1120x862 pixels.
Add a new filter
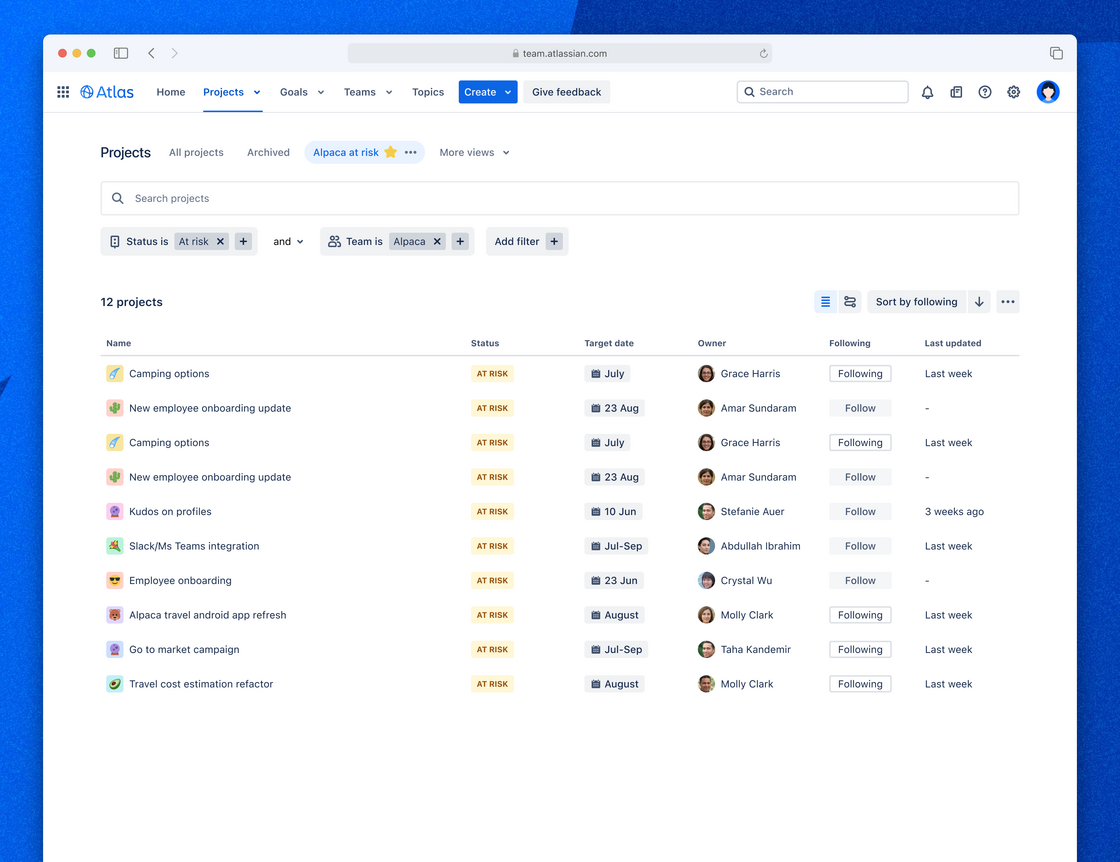click(x=526, y=241)
